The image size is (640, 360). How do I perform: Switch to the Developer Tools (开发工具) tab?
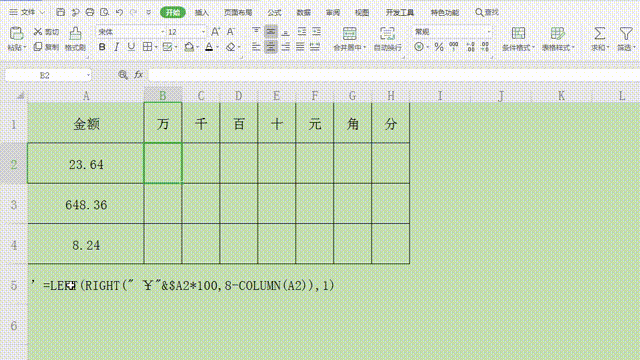pos(400,13)
